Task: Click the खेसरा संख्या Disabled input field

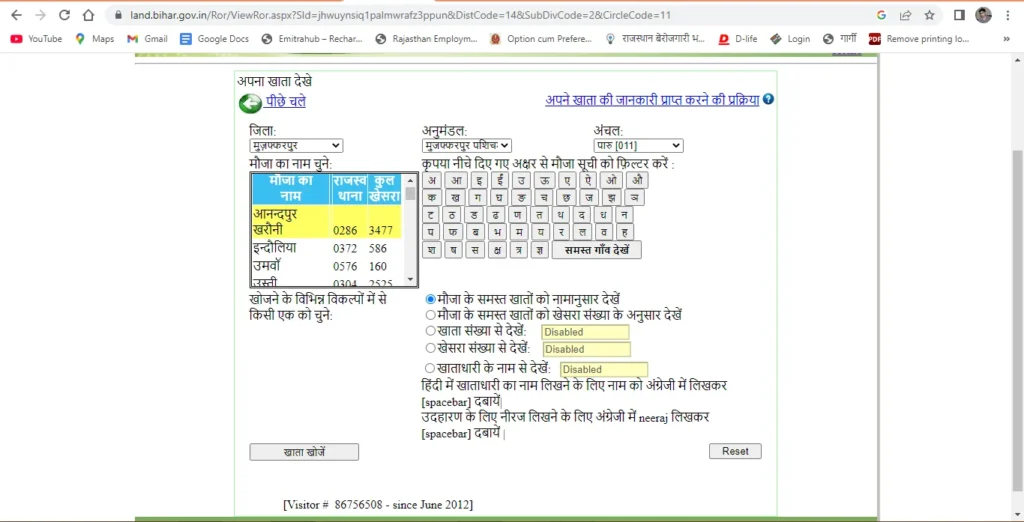Action: point(586,350)
